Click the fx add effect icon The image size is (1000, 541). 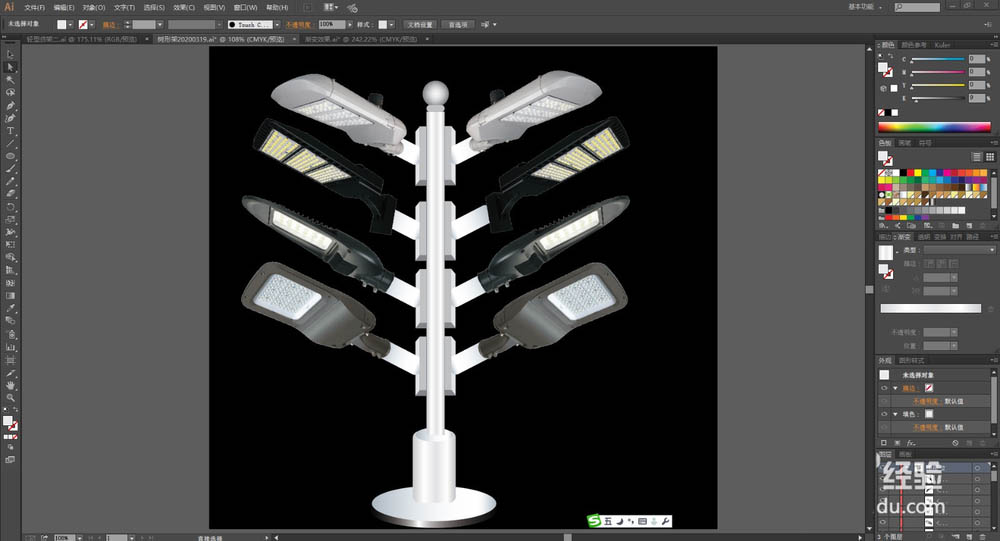click(911, 442)
